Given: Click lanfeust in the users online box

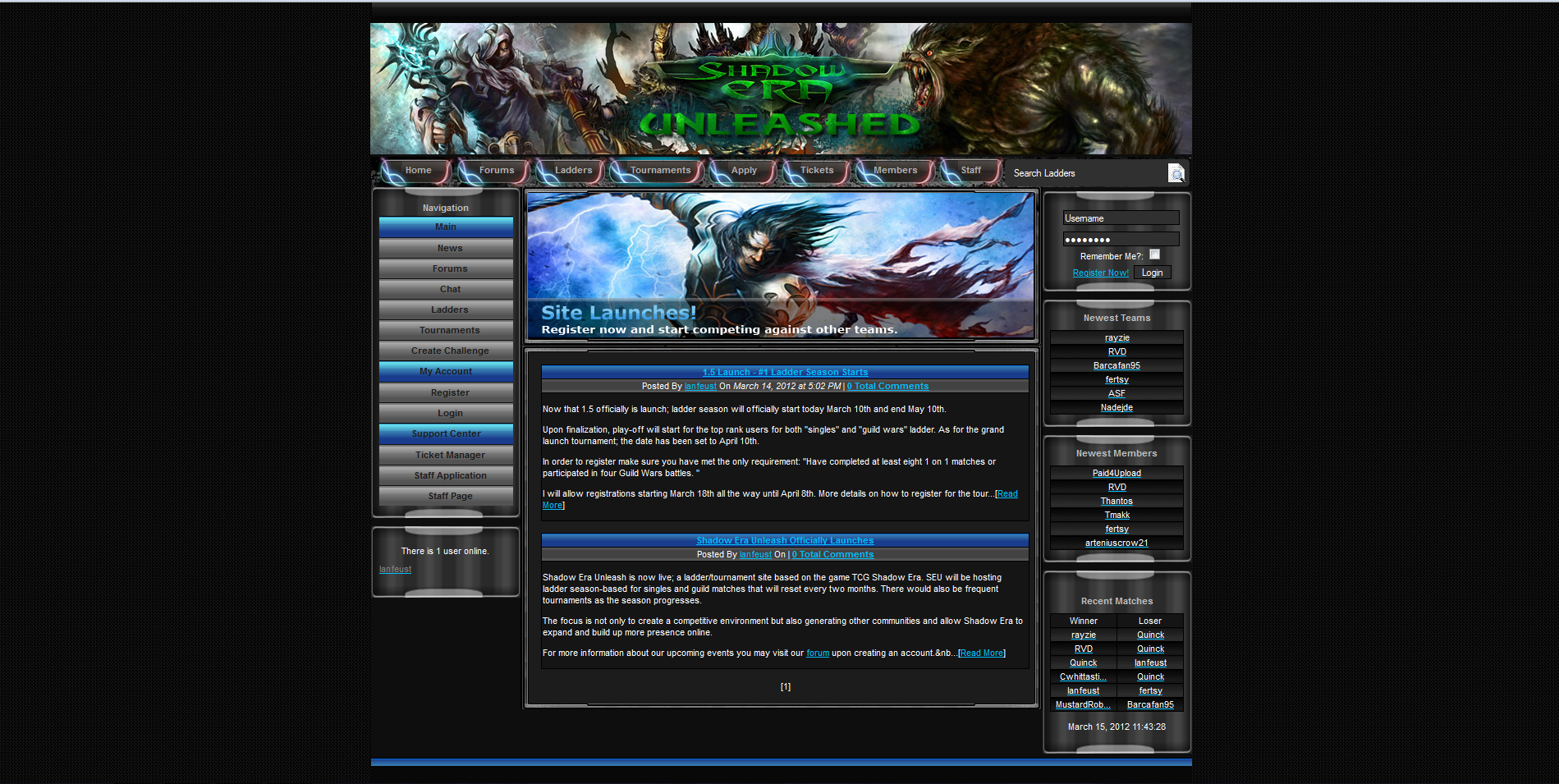Looking at the screenshot, I should point(395,569).
